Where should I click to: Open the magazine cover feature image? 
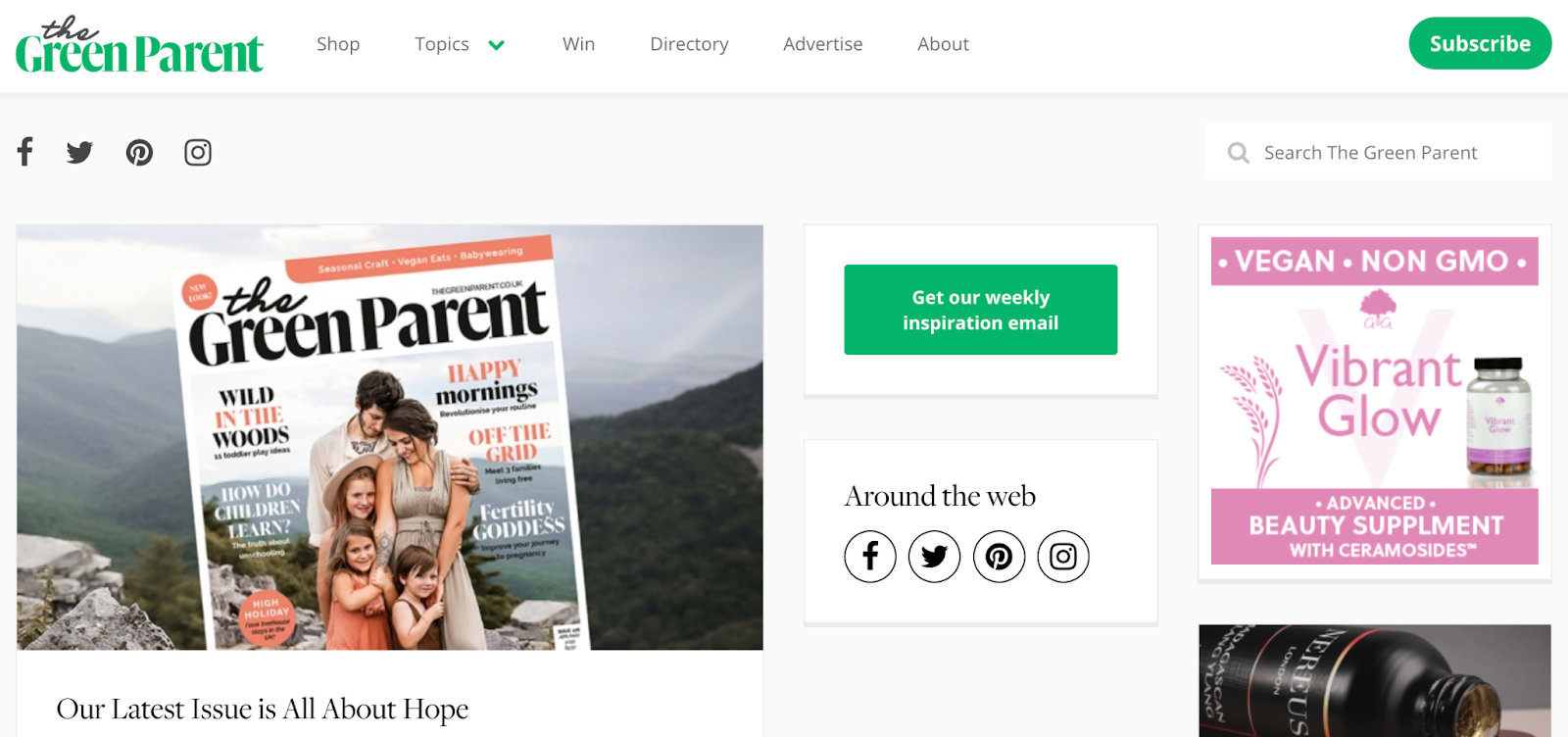pyautogui.click(x=390, y=437)
